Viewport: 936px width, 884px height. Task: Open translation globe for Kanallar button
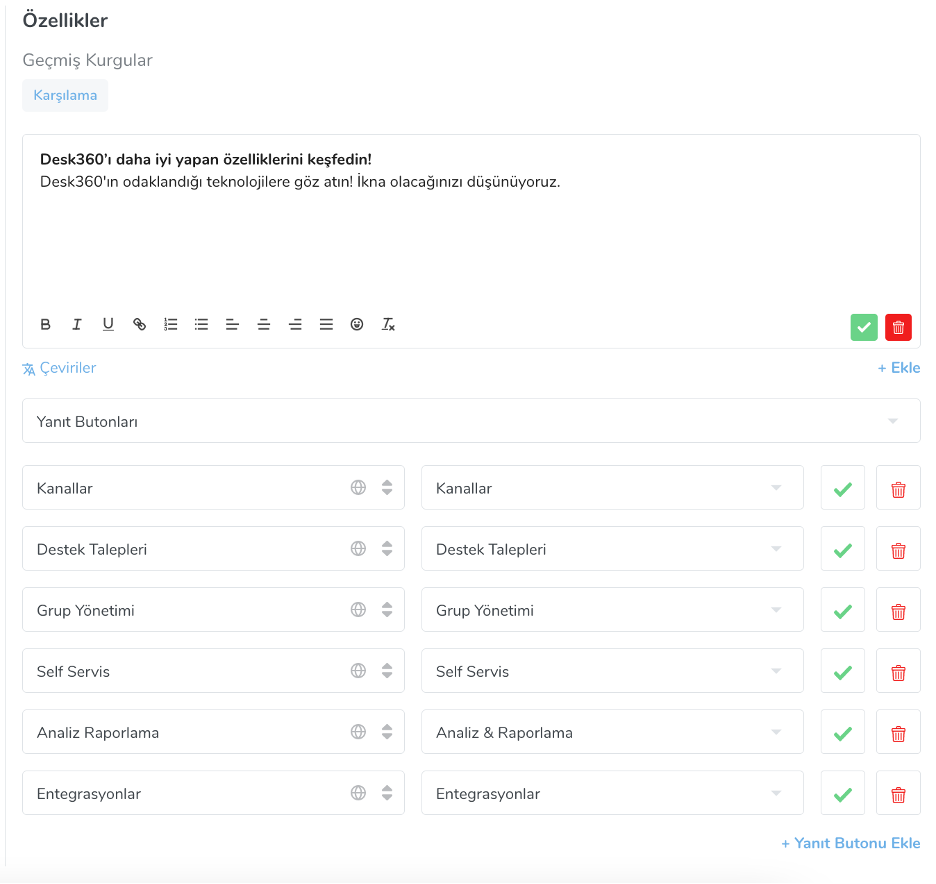pyautogui.click(x=358, y=488)
